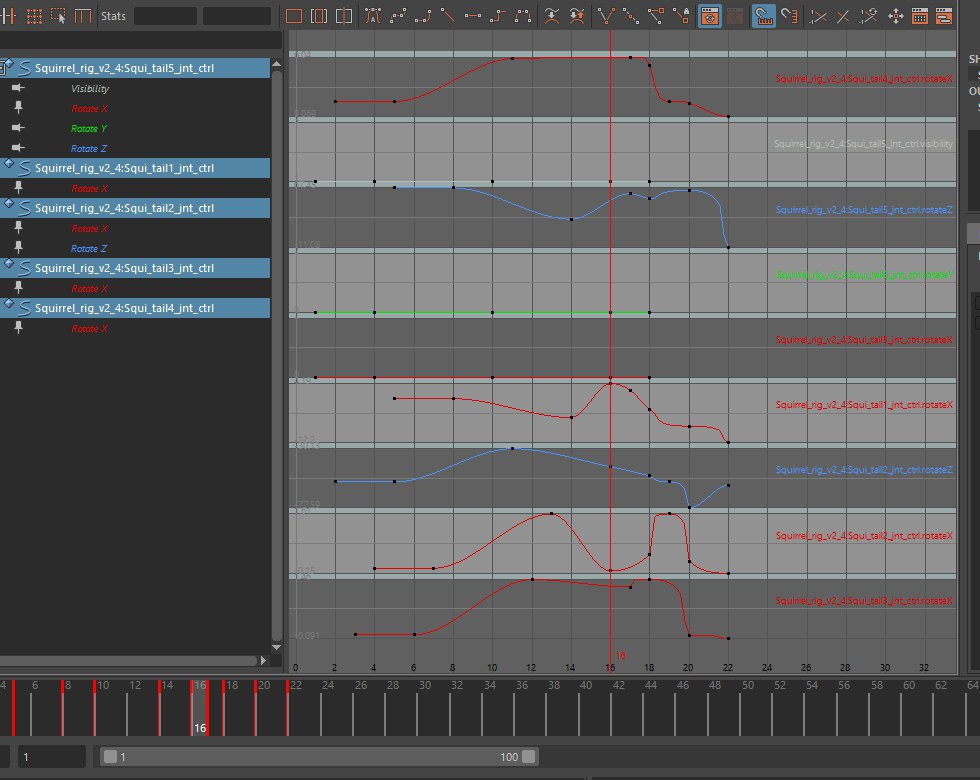Toggle Time Snap magnet button
Viewport: 980px width, 780px height.
coord(763,16)
